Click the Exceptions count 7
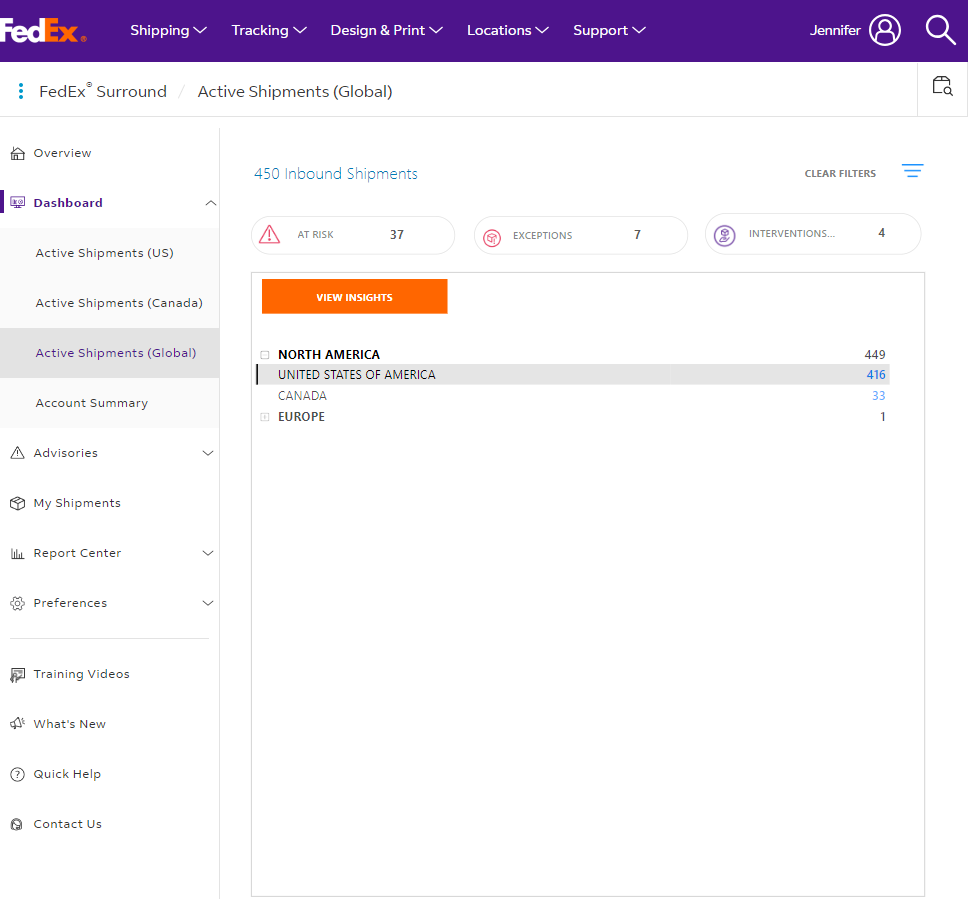 (637, 235)
